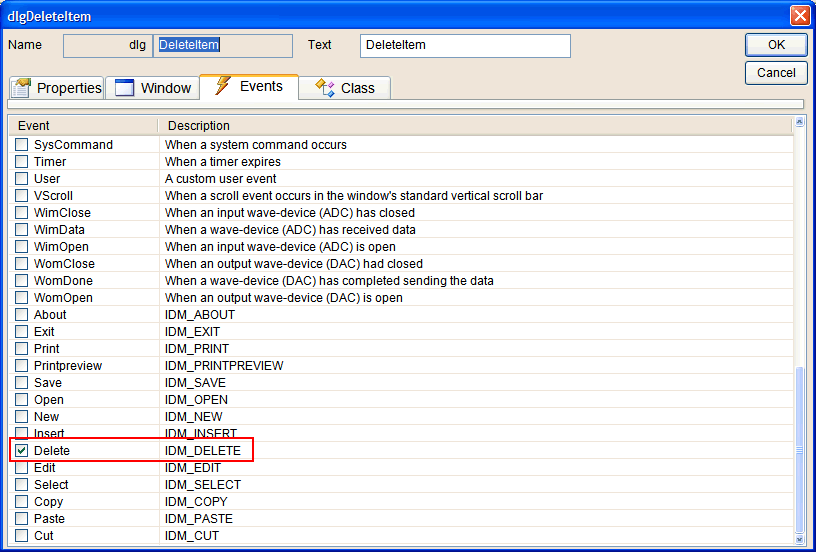Close the dlgDeleteItem dialog
816x552 pixels.
[799, 16]
